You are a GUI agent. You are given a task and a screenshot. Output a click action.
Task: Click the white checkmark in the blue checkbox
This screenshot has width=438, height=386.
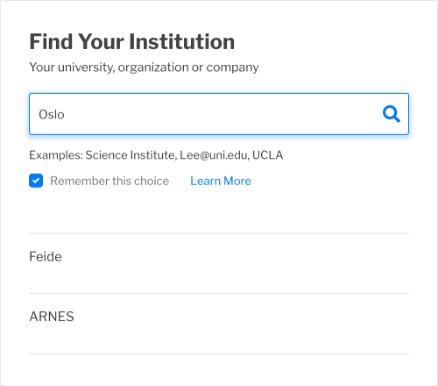pos(36,181)
